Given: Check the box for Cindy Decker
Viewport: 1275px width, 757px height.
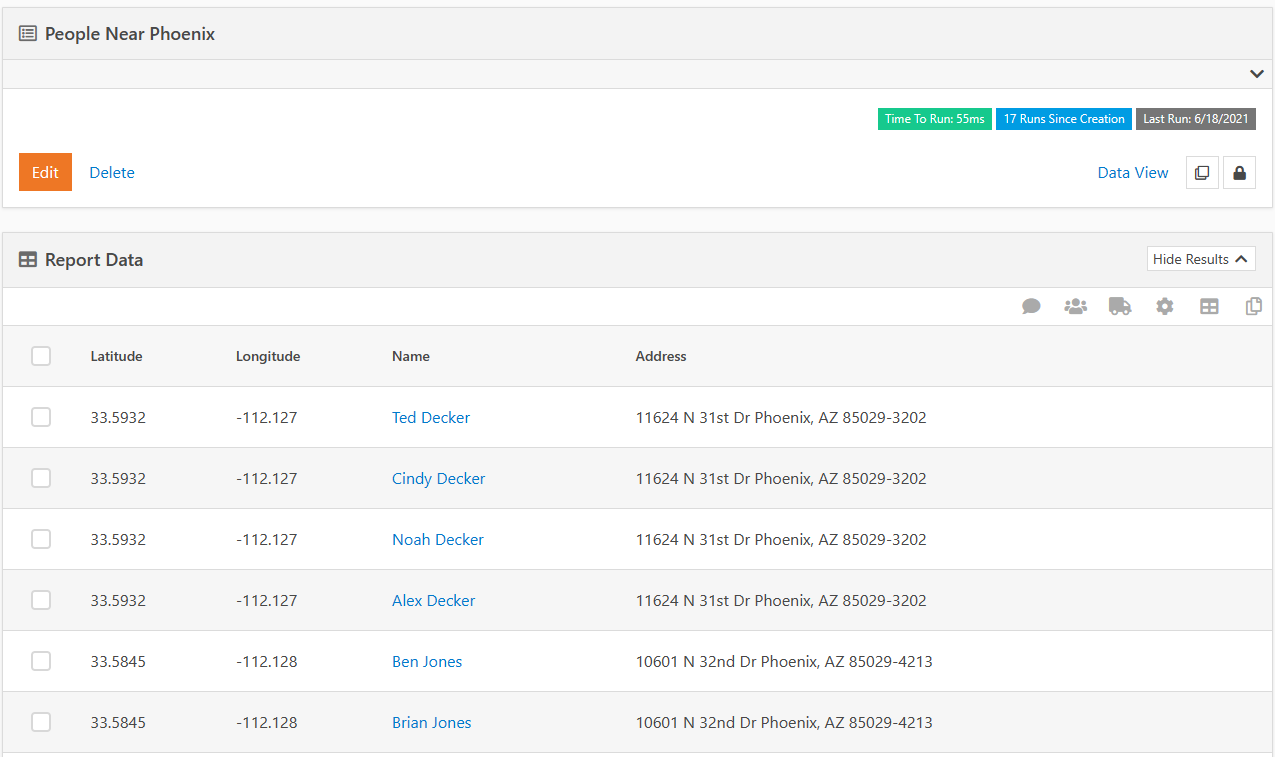Looking at the screenshot, I should click(x=41, y=478).
